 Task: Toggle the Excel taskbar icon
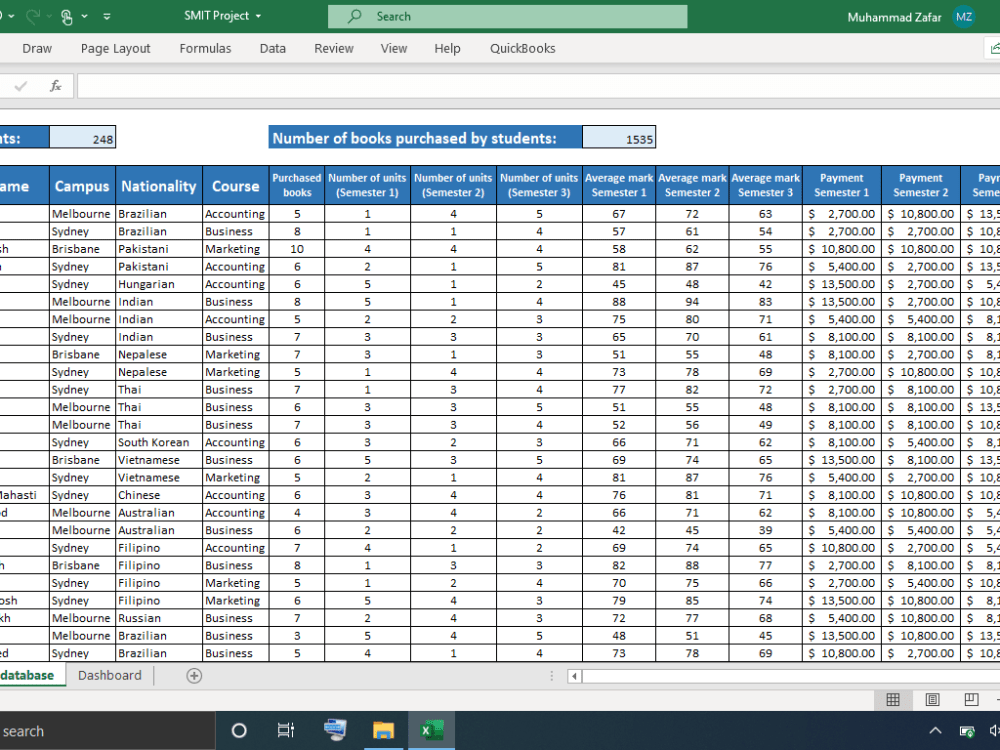click(x=431, y=729)
